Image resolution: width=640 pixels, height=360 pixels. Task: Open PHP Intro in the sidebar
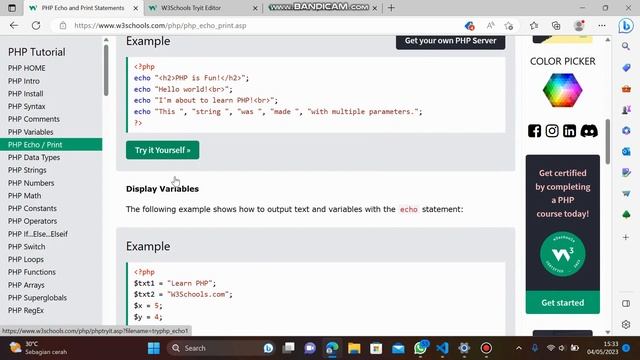[24, 81]
